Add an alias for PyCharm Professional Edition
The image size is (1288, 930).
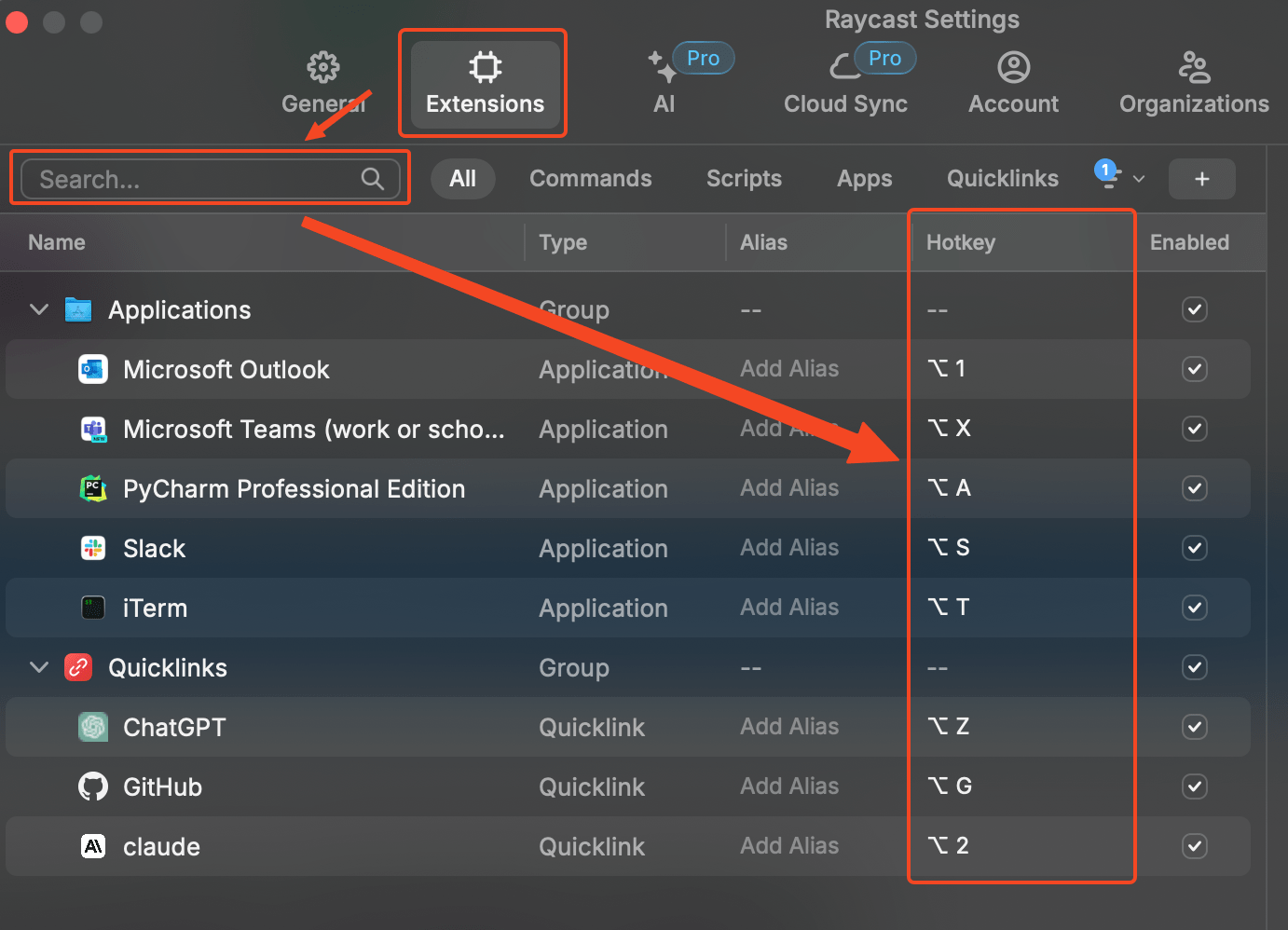(789, 488)
